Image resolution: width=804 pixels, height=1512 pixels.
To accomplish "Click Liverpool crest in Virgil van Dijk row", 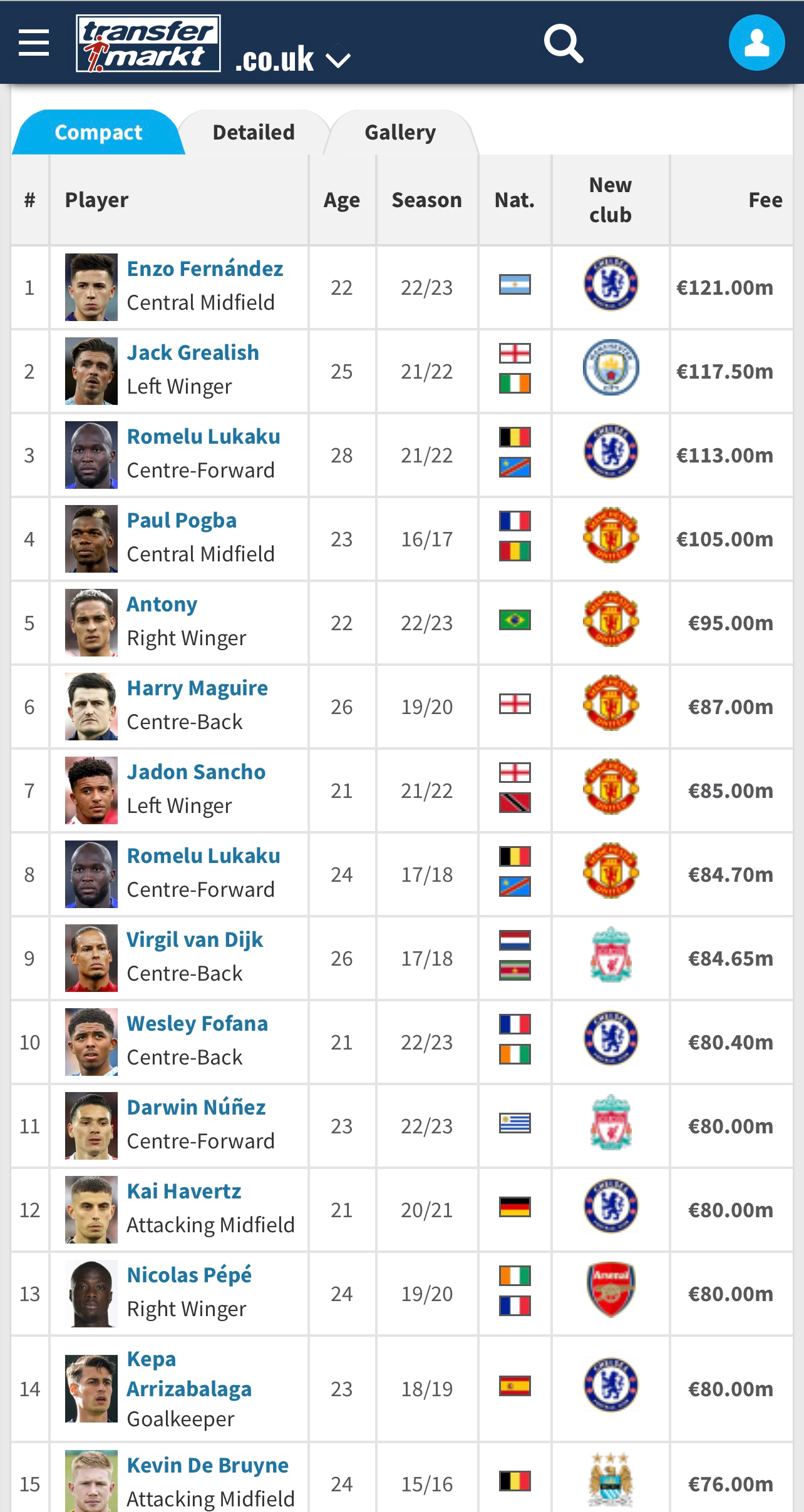I will [x=611, y=954].
